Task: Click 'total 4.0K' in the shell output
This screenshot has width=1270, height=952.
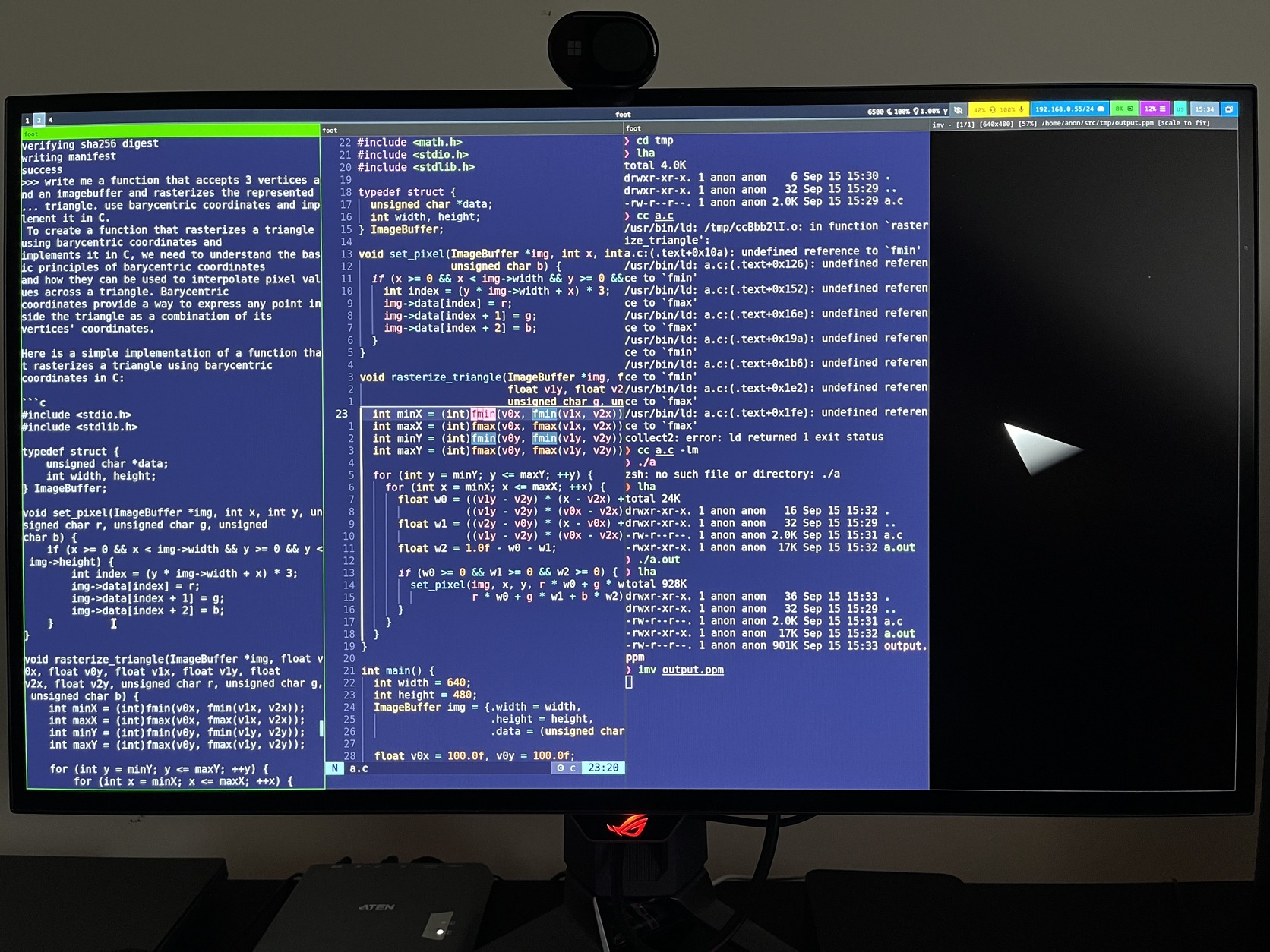Action: coord(655,165)
